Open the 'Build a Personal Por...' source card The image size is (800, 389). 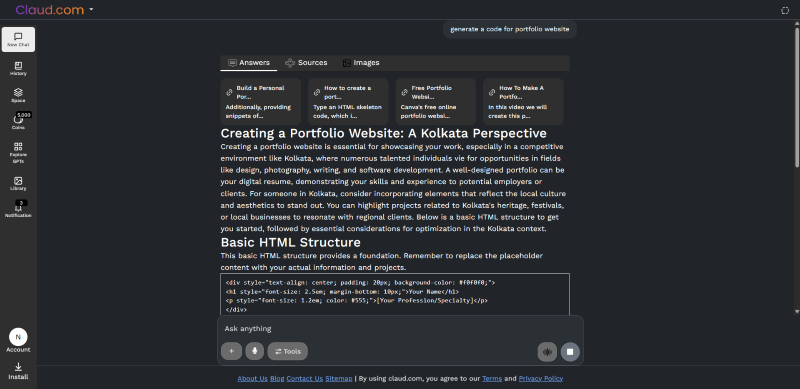click(261, 102)
